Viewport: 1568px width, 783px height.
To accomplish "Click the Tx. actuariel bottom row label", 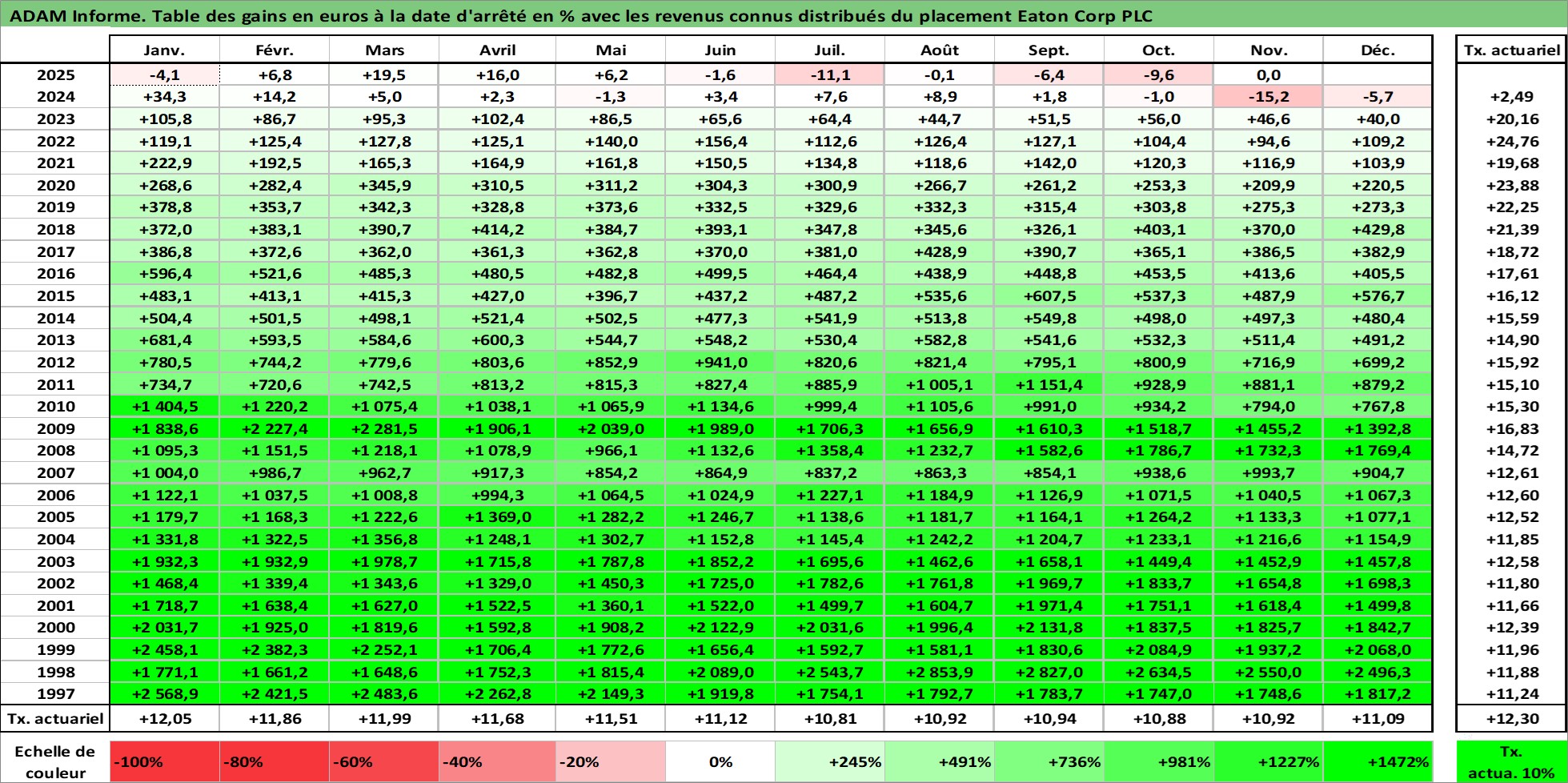I will (55, 719).
